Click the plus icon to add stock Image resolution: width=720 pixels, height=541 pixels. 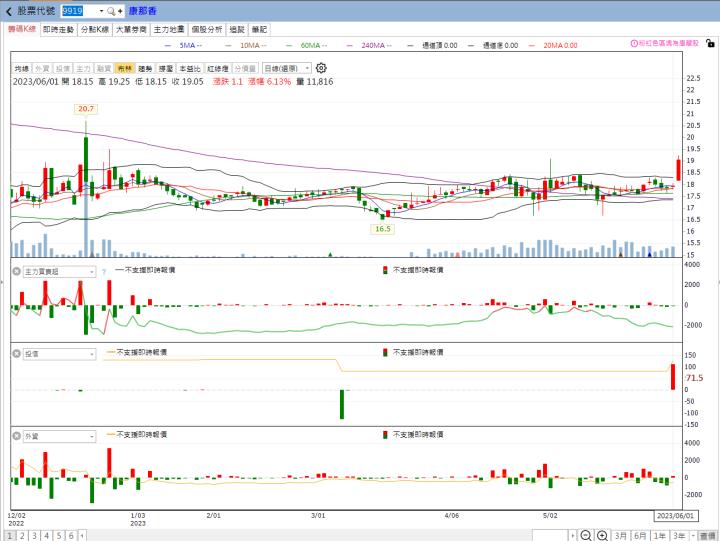coord(120,11)
